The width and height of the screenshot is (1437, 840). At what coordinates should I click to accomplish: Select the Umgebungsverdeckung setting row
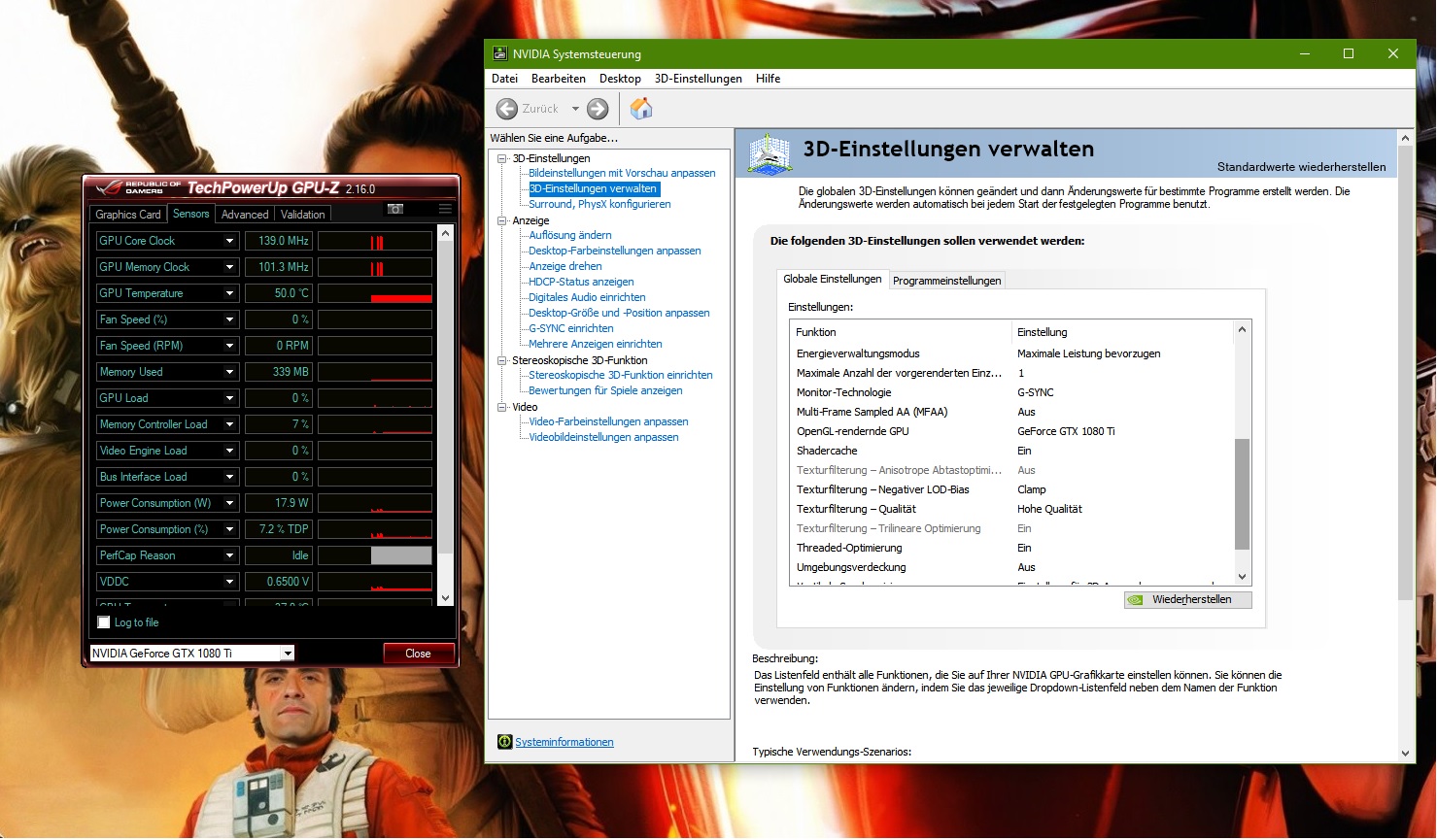pyautogui.click(x=1011, y=567)
